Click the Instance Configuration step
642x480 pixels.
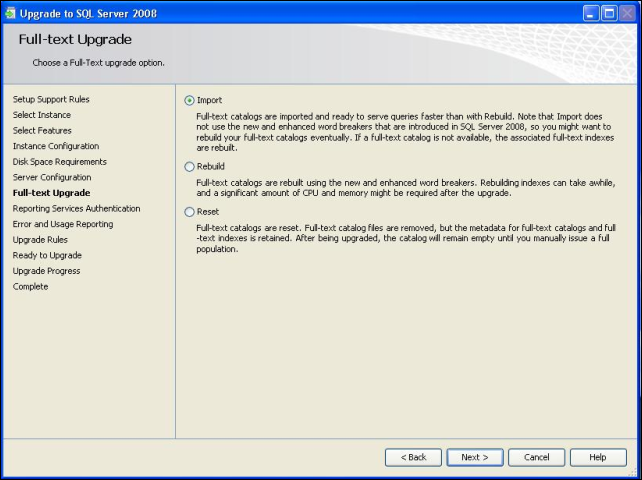[x=56, y=146]
